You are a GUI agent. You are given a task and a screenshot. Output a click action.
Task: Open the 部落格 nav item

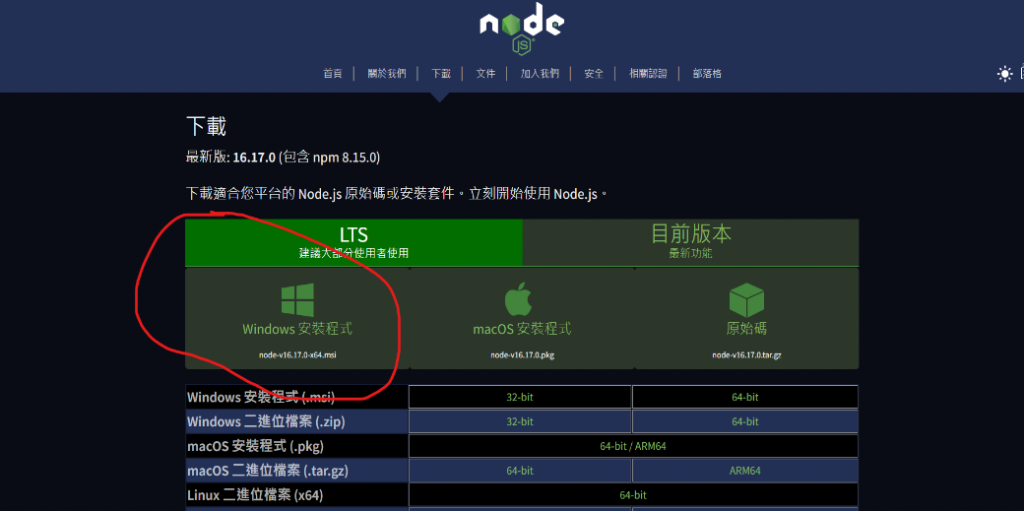click(707, 74)
